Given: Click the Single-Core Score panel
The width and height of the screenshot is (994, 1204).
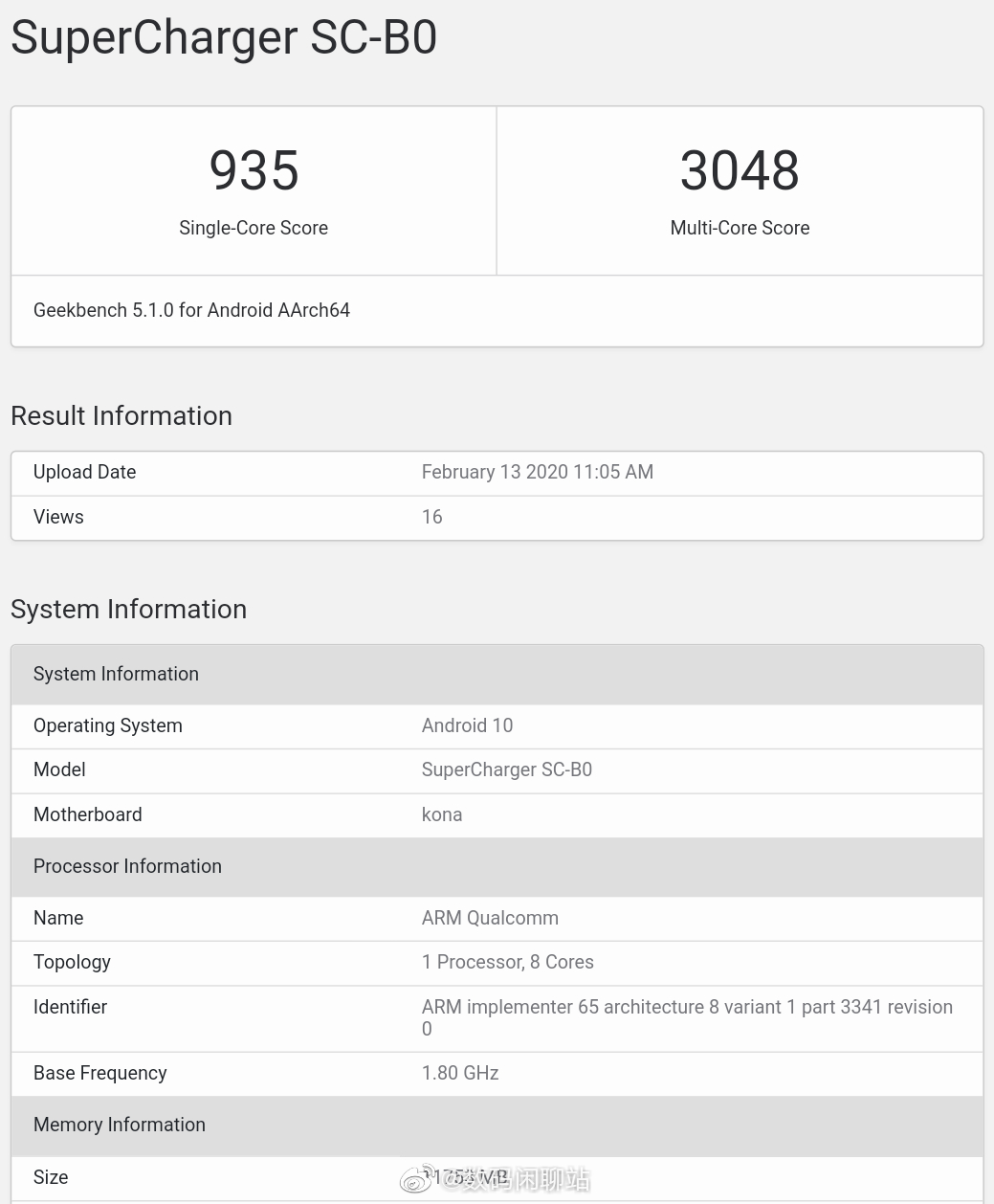Looking at the screenshot, I should (253, 190).
